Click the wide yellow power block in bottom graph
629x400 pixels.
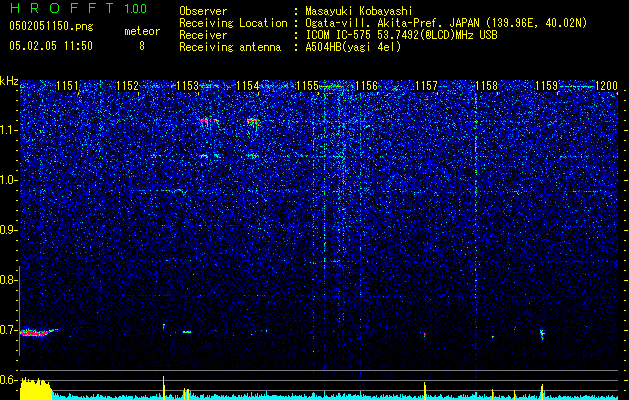pyautogui.click(x=36, y=388)
